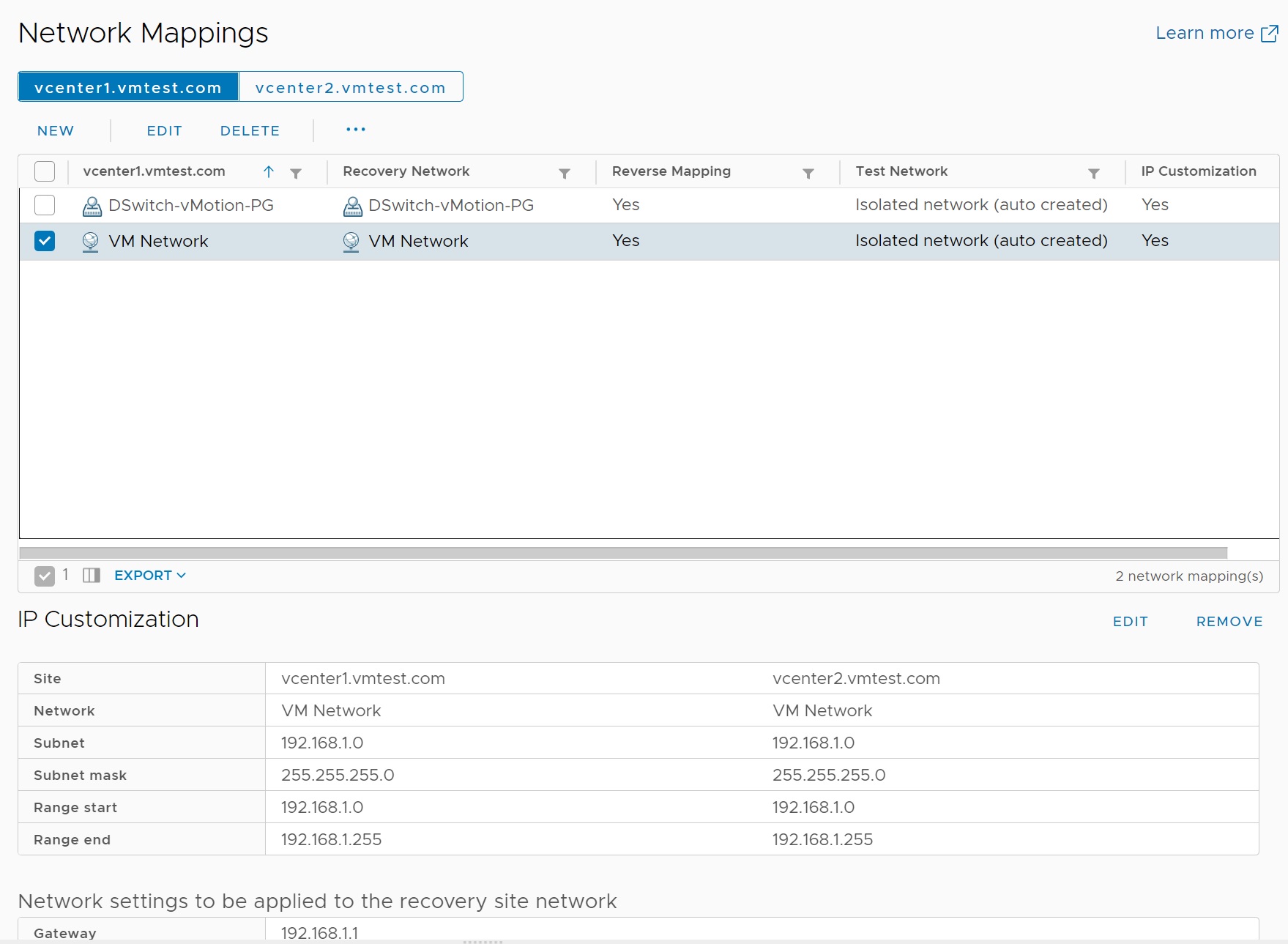Click the DSwitch-vMotion-PG port group icon in the first column
Viewport: 1288px width, 944px height.
click(x=92, y=207)
